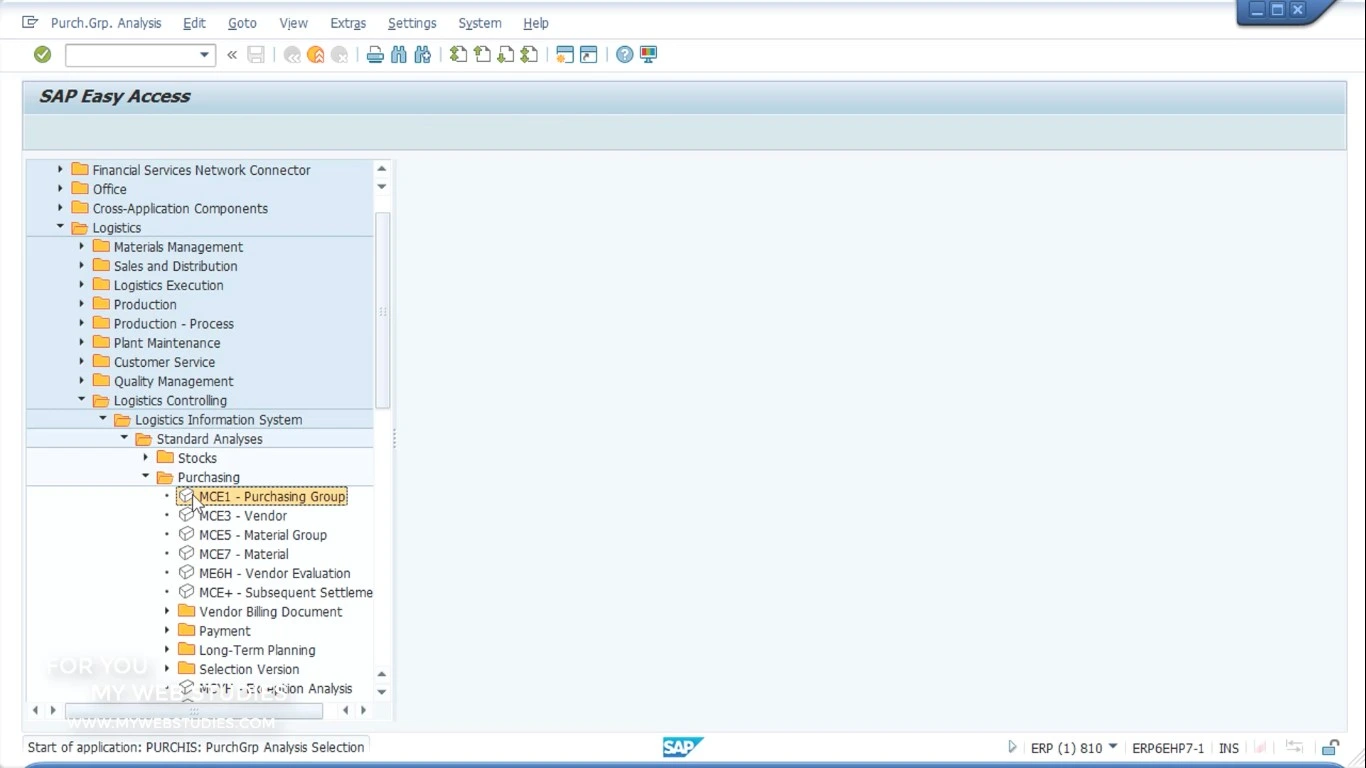Open the Extras menu
The width and height of the screenshot is (1366, 768).
pyautogui.click(x=348, y=23)
